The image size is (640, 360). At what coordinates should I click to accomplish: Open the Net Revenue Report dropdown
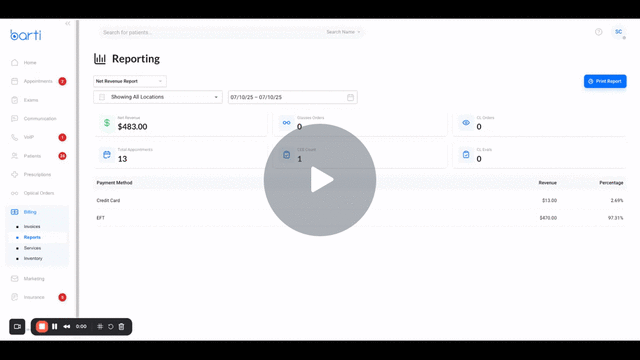click(x=130, y=81)
